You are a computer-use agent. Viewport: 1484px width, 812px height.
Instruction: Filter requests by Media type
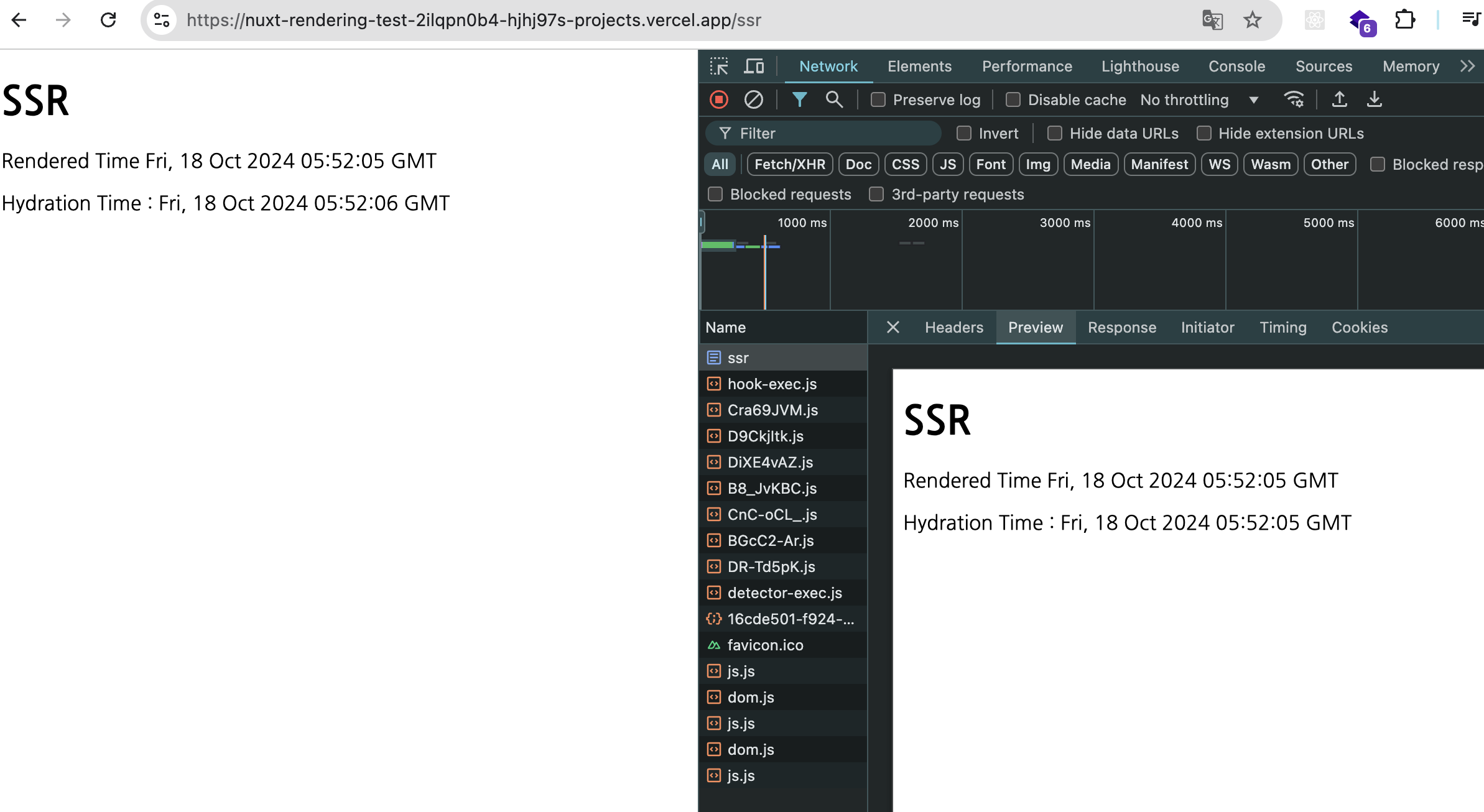point(1091,164)
